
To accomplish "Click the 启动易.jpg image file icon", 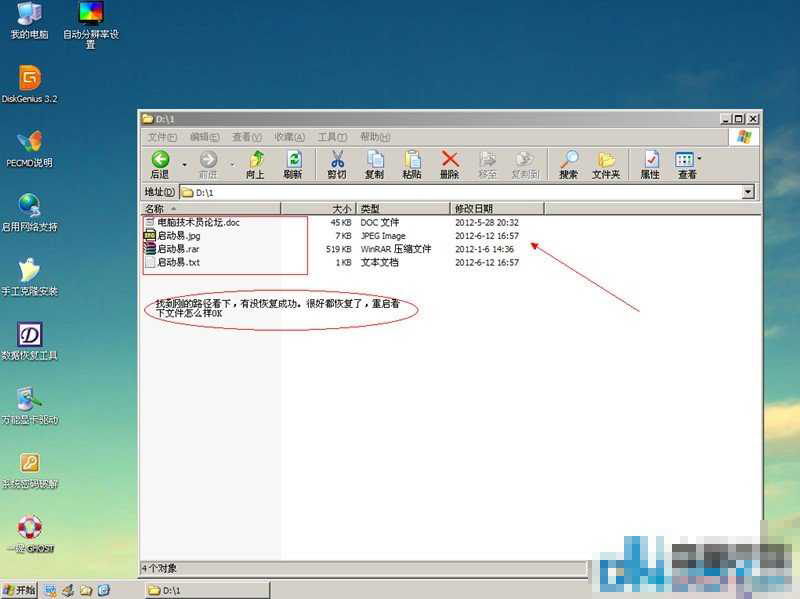I will pos(149,236).
